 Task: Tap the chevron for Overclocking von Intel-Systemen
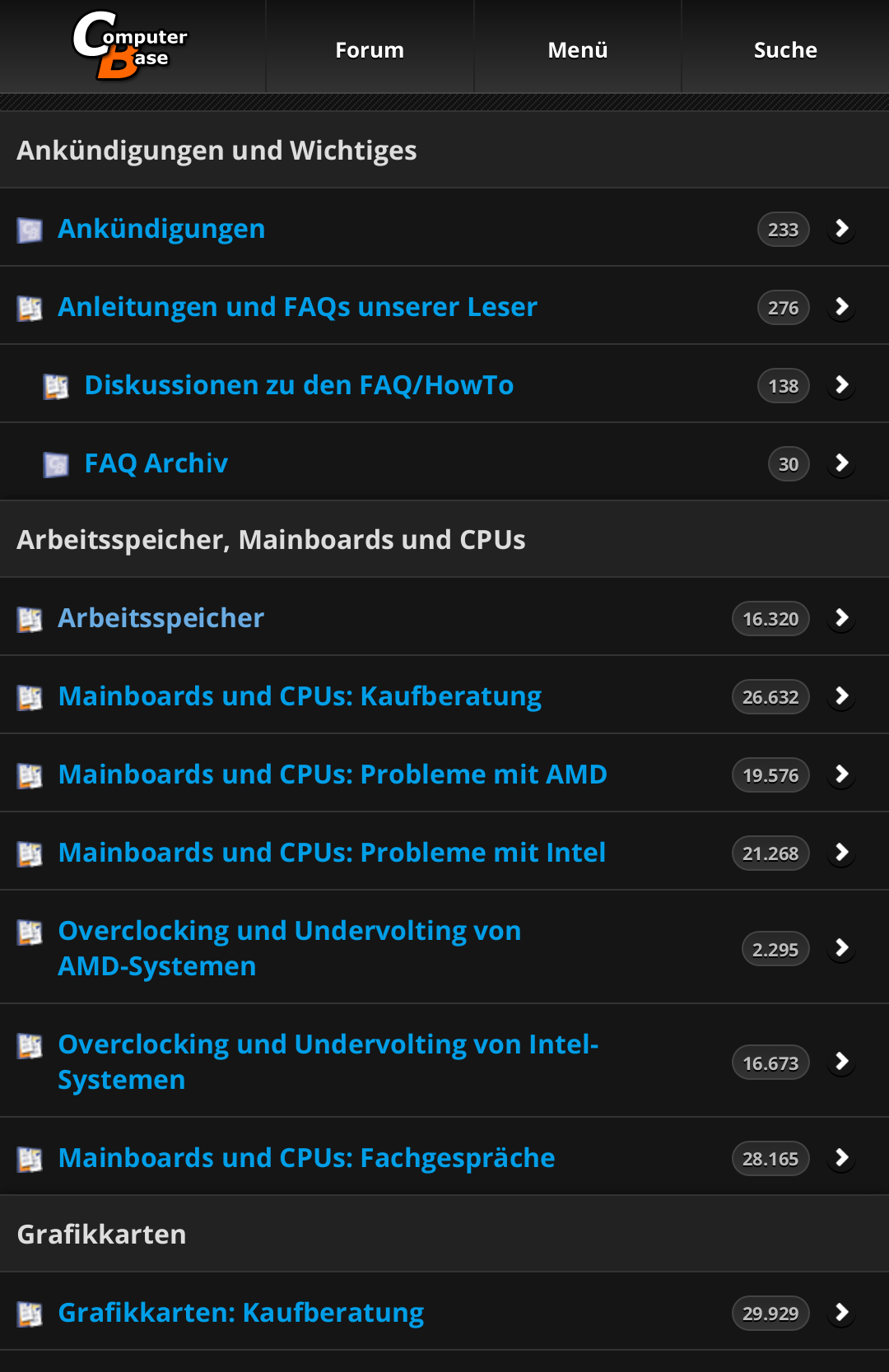pos(841,1062)
